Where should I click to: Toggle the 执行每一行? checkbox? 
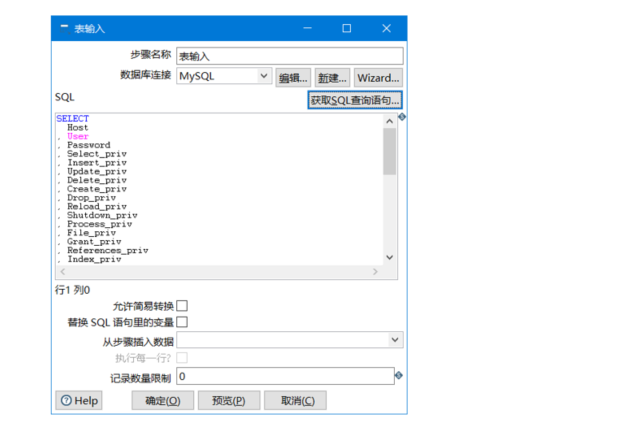(x=182, y=358)
